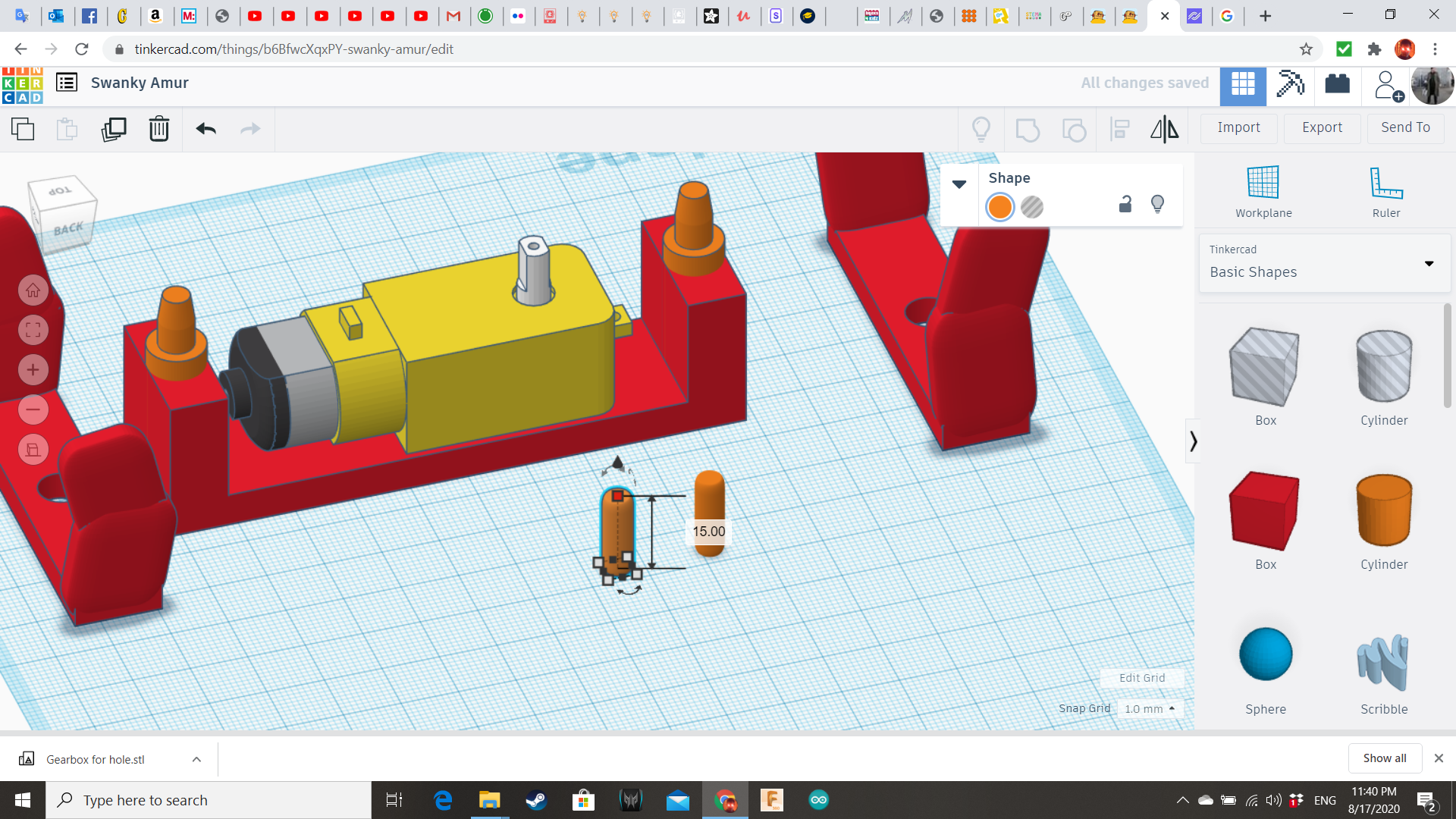This screenshot has width=1456, height=819.
Task: Set the shape to Hole with the striped swatch
Action: pyautogui.click(x=1031, y=206)
